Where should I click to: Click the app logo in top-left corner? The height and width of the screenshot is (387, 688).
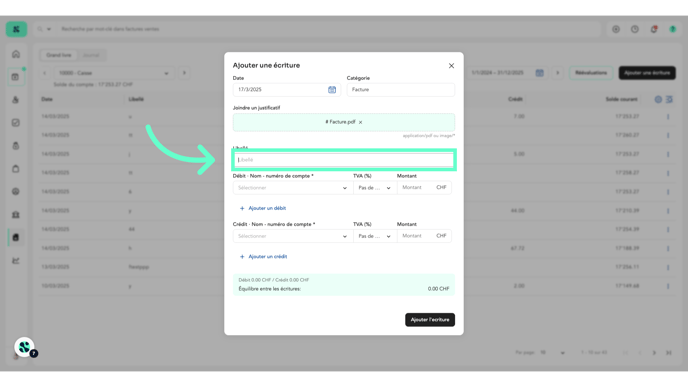[x=16, y=29]
